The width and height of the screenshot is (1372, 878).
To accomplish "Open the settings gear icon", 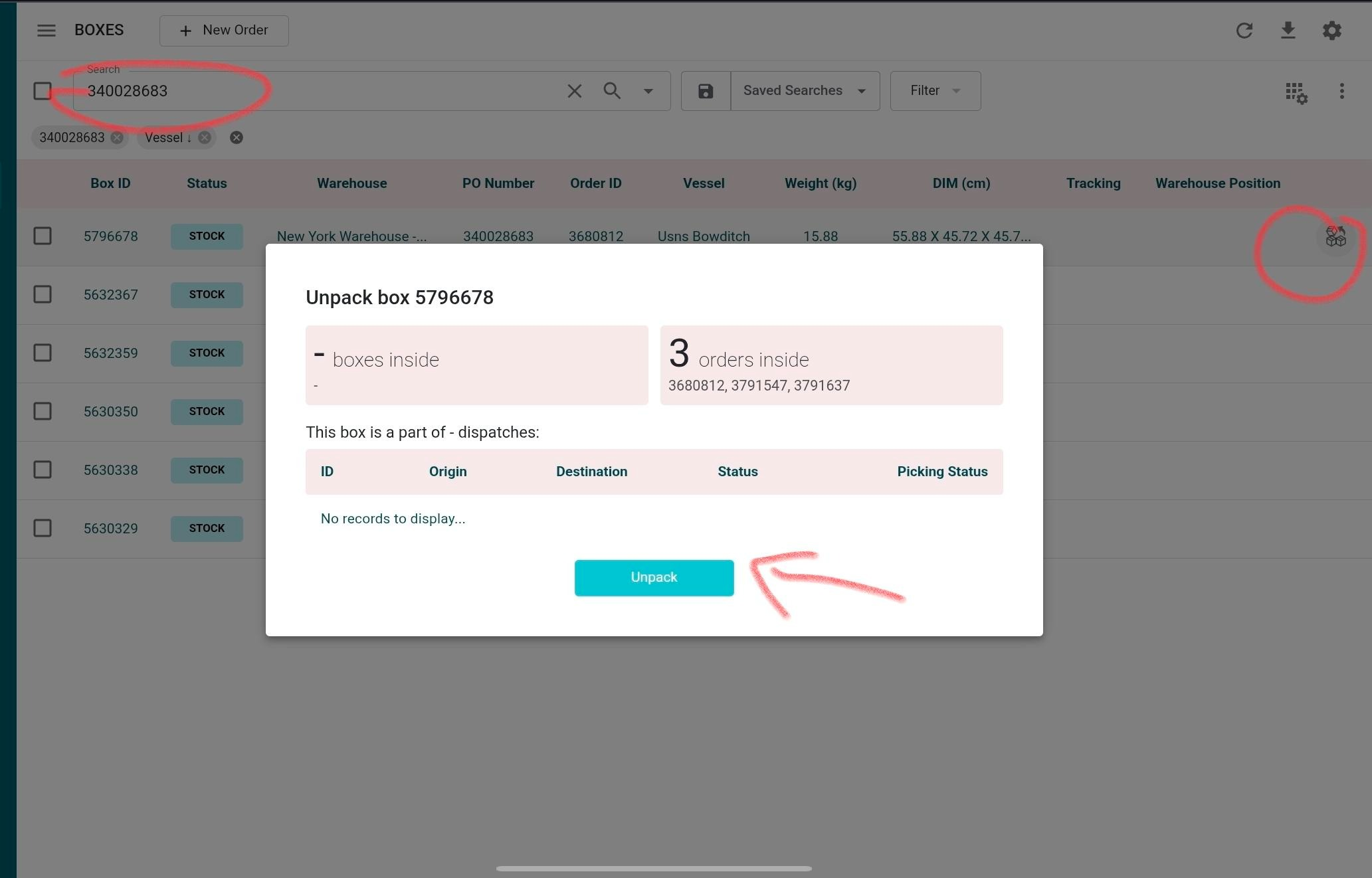I will point(1331,31).
